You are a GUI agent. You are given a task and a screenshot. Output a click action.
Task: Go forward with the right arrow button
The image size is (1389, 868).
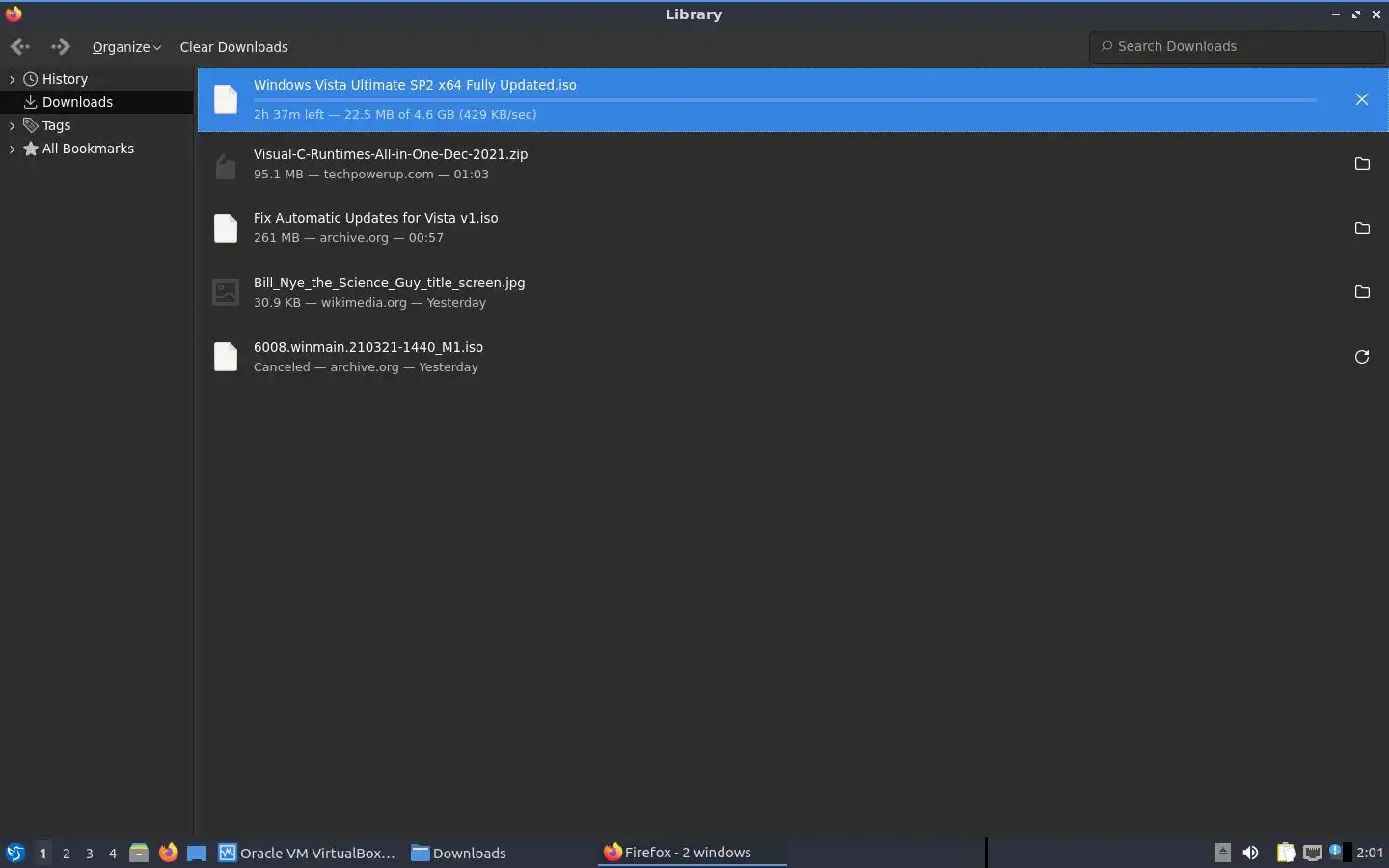pos(60,46)
